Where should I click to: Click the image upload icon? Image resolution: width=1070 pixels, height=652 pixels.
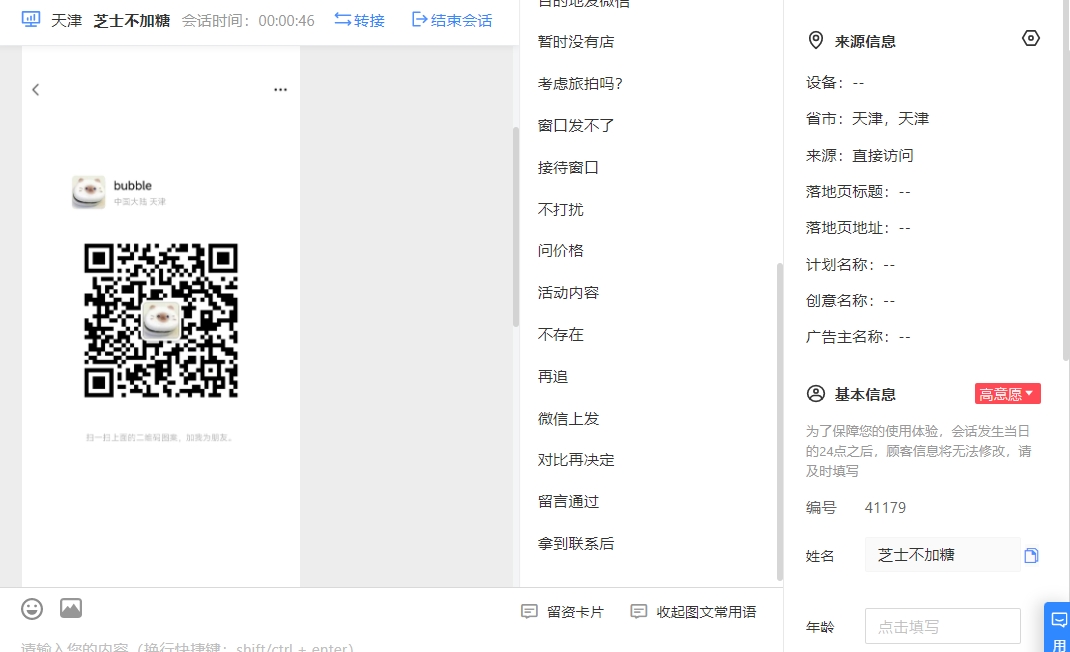[x=71, y=608]
